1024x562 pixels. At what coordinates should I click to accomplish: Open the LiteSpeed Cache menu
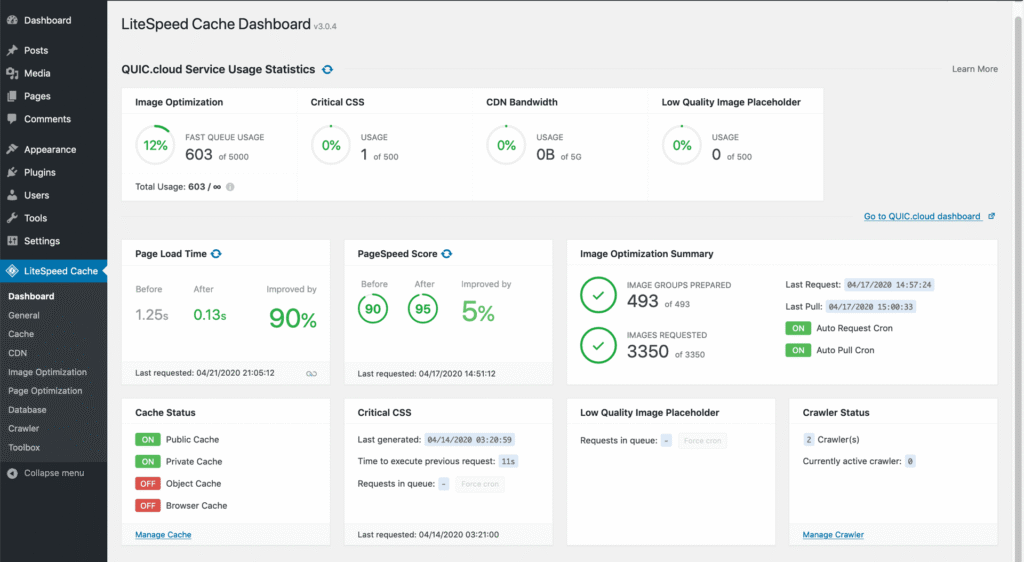point(54,270)
